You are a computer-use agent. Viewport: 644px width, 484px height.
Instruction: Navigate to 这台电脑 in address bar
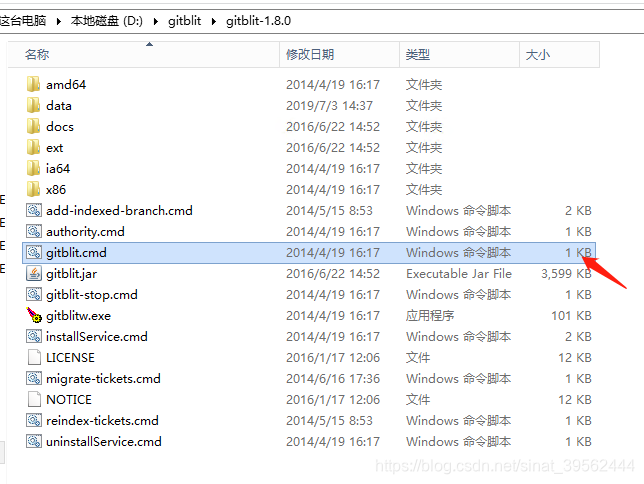click(23, 21)
